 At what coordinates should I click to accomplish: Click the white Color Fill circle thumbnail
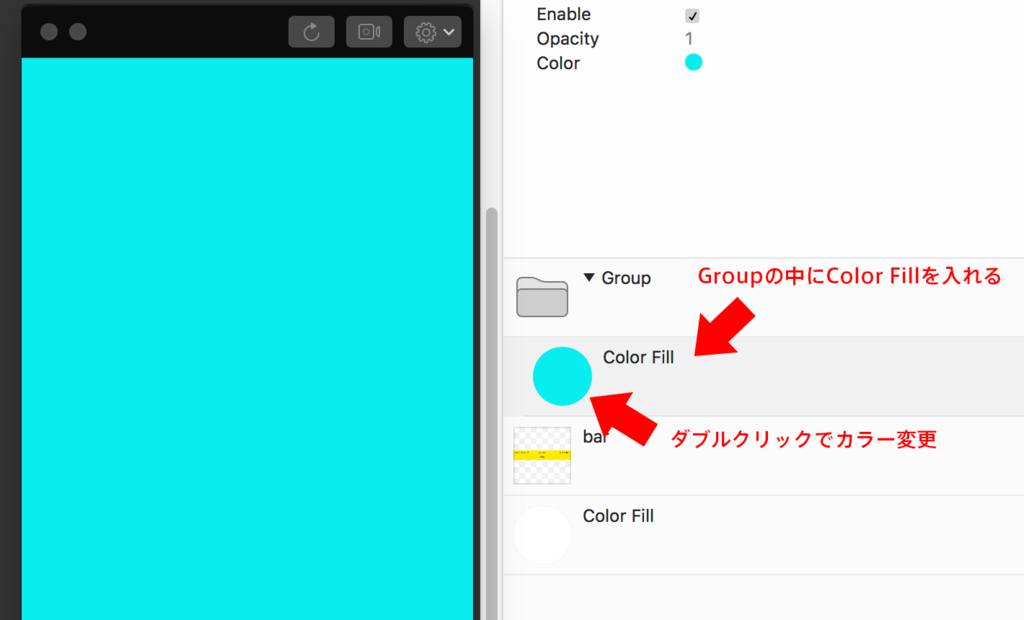click(542, 534)
